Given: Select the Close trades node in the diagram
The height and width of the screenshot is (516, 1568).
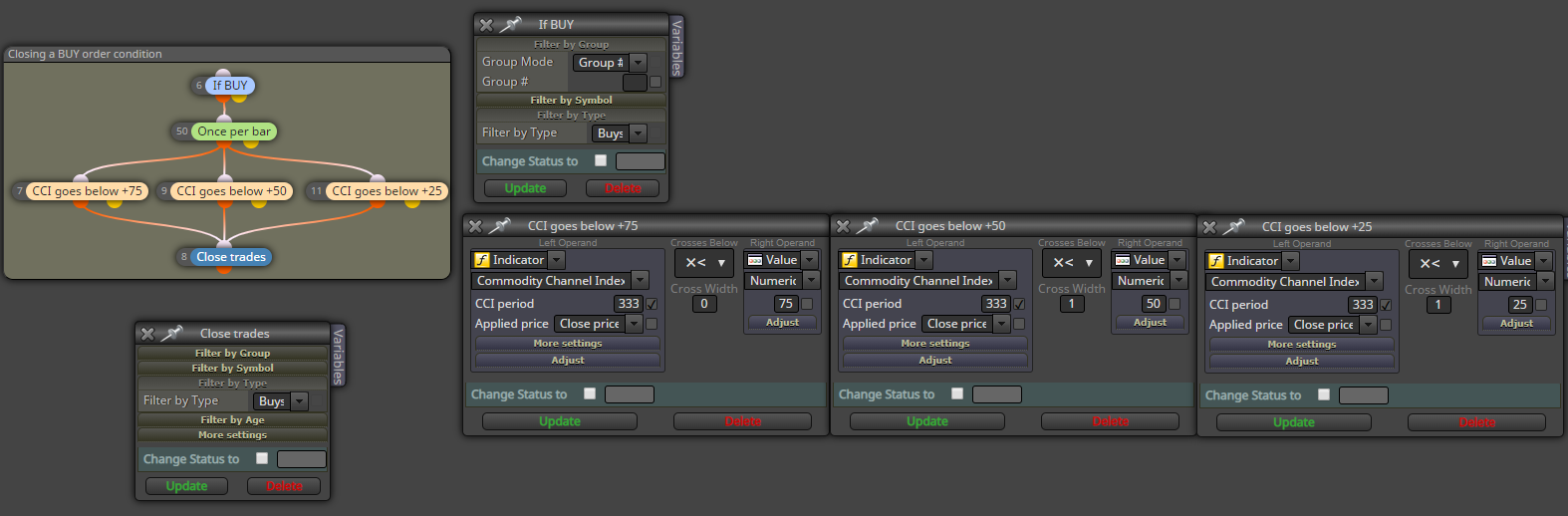Looking at the screenshot, I should click(x=231, y=257).
